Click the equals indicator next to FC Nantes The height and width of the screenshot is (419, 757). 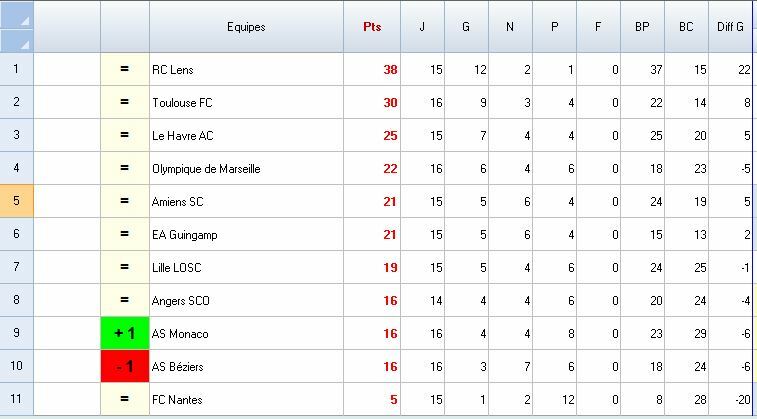tap(125, 399)
